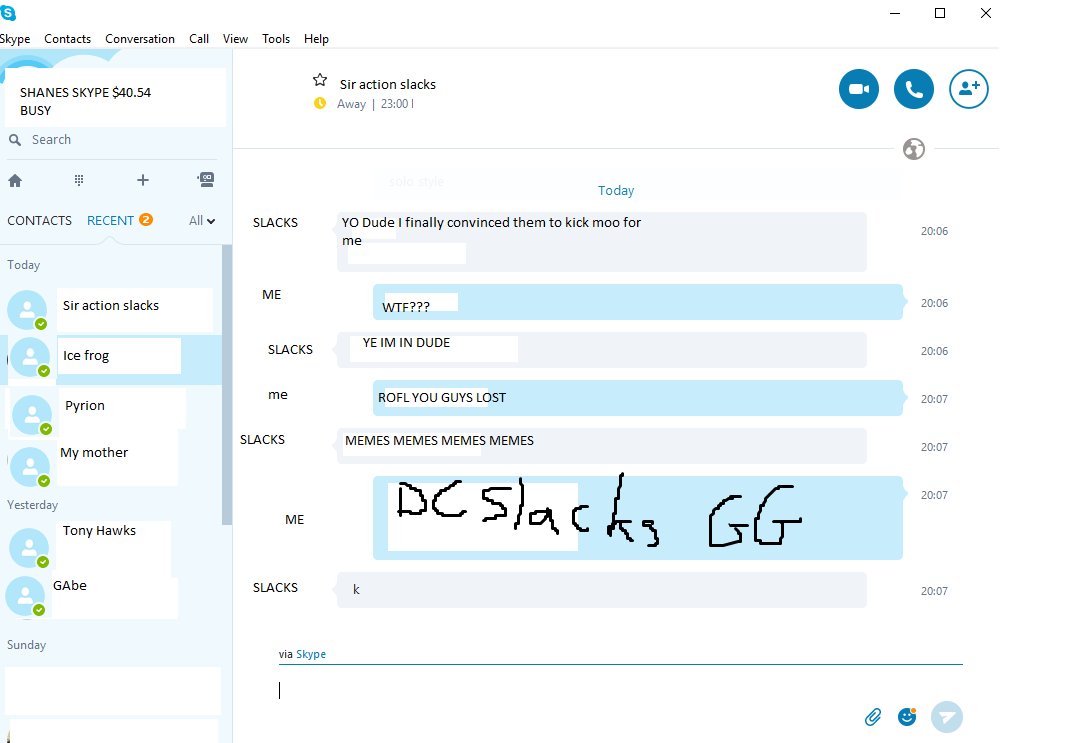Image resolution: width=1068 pixels, height=743 pixels.
Task: Attach a file with the paperclip icon
Action: 873,716
